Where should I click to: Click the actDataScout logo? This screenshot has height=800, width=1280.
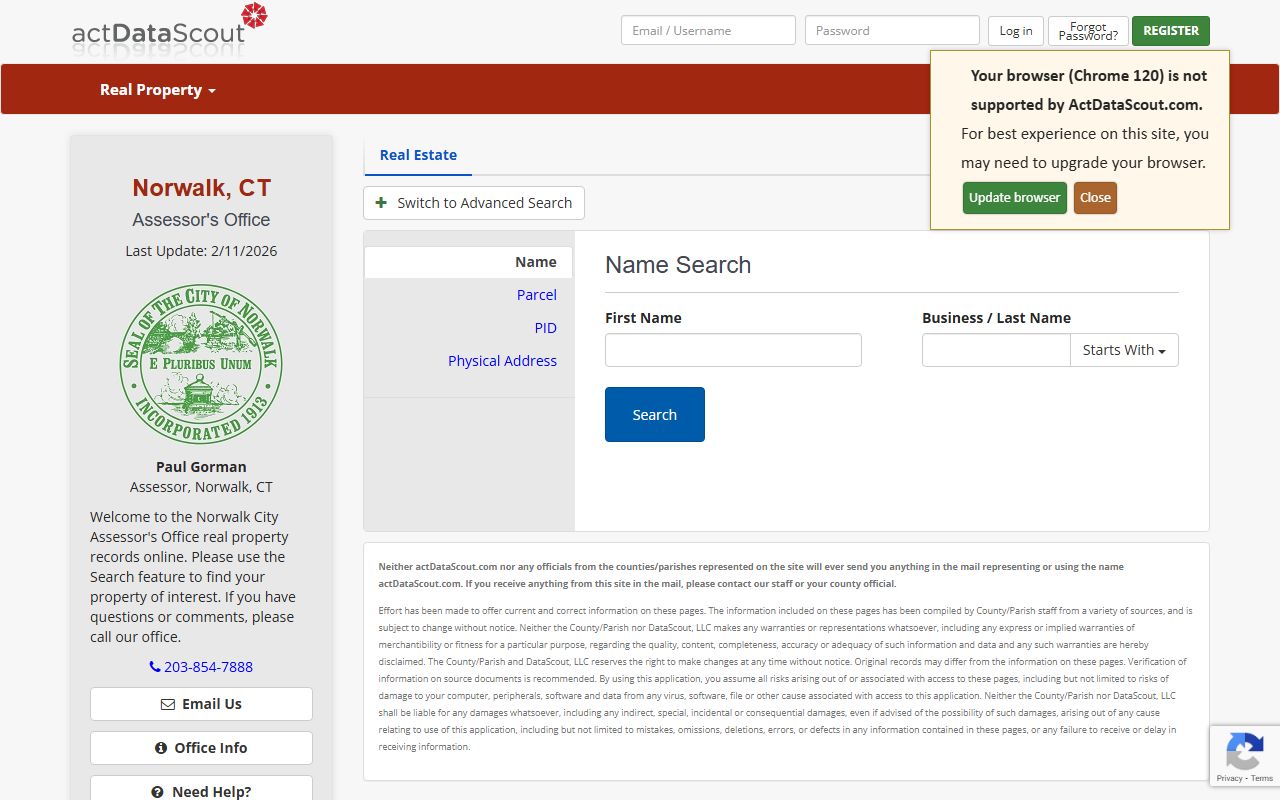169,29
